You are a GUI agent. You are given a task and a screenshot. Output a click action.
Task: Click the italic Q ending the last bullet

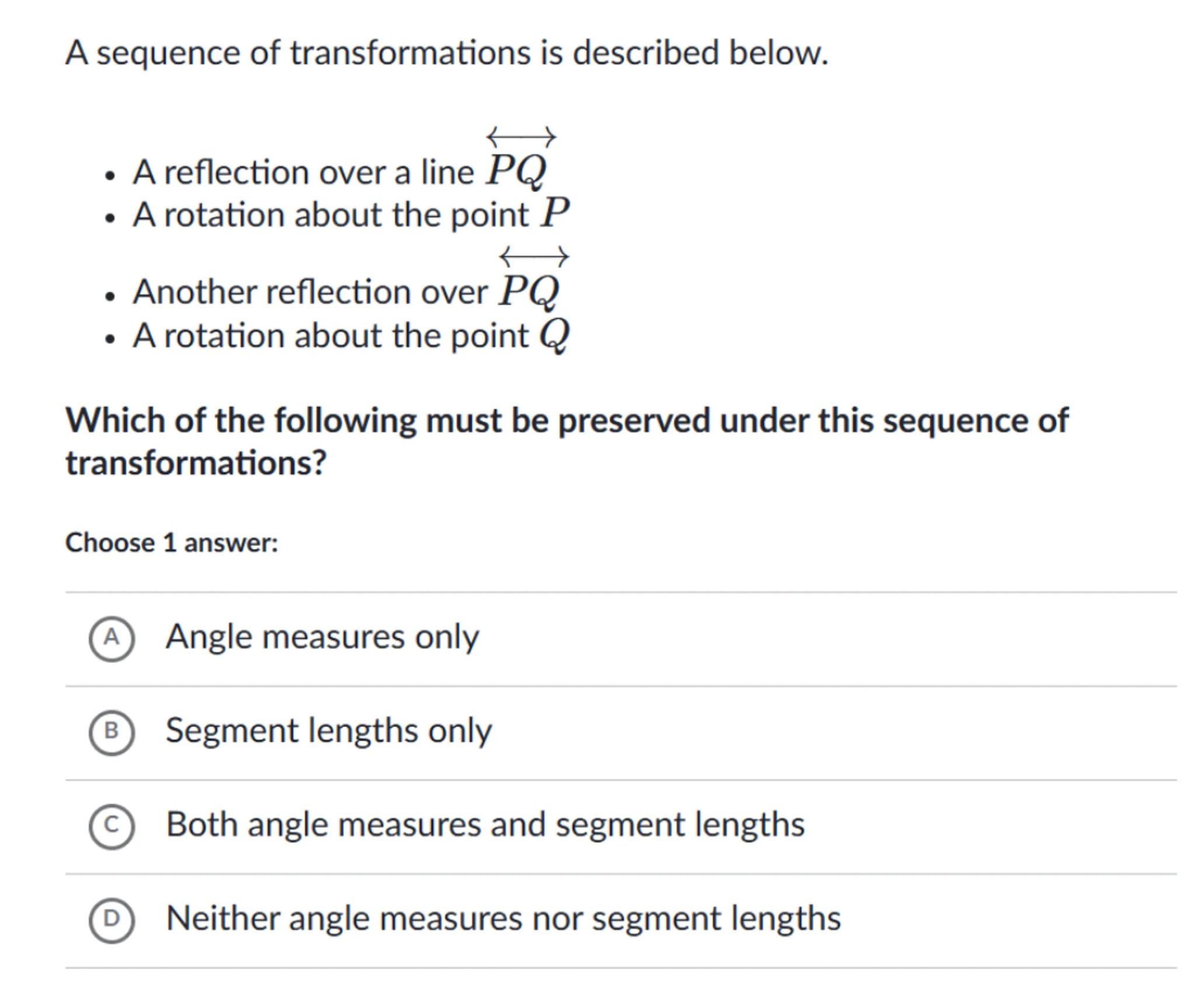(x=554, y=336)
